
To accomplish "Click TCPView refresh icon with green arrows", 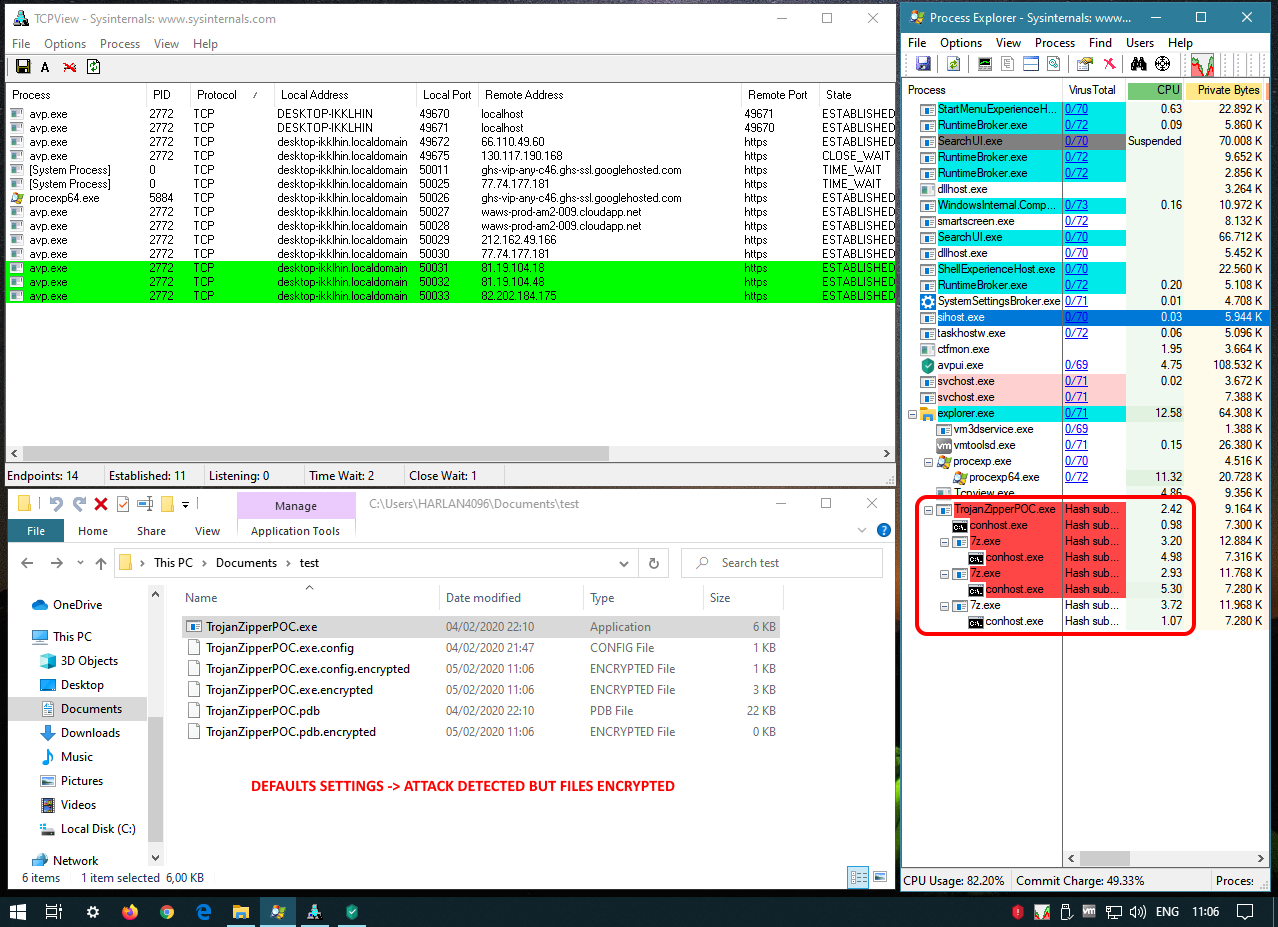I will [x=93, y=67].
